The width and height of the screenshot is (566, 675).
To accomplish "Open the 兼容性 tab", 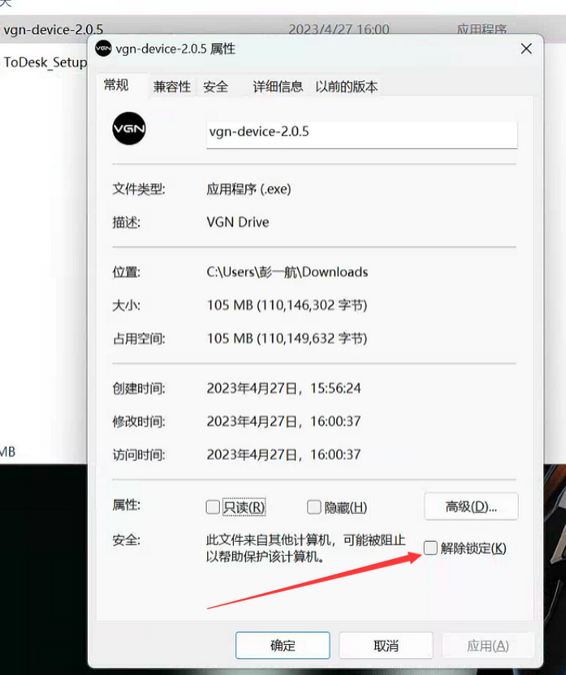I will 172,87.
